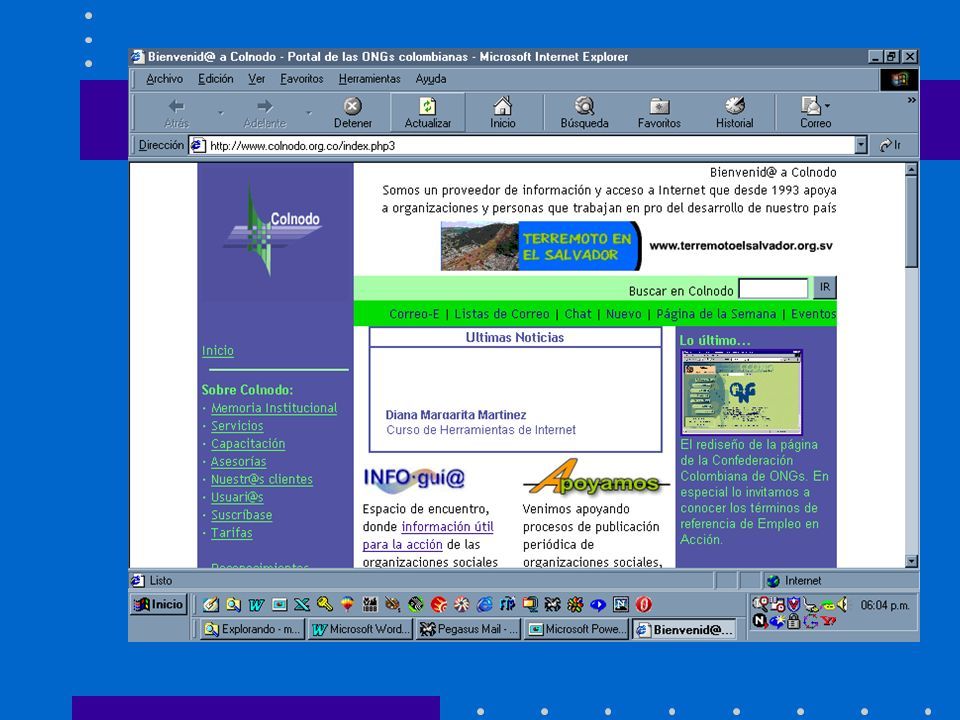
Task: Click the Inicio link in the page sidebar
Action: click(x=217, y=351)
